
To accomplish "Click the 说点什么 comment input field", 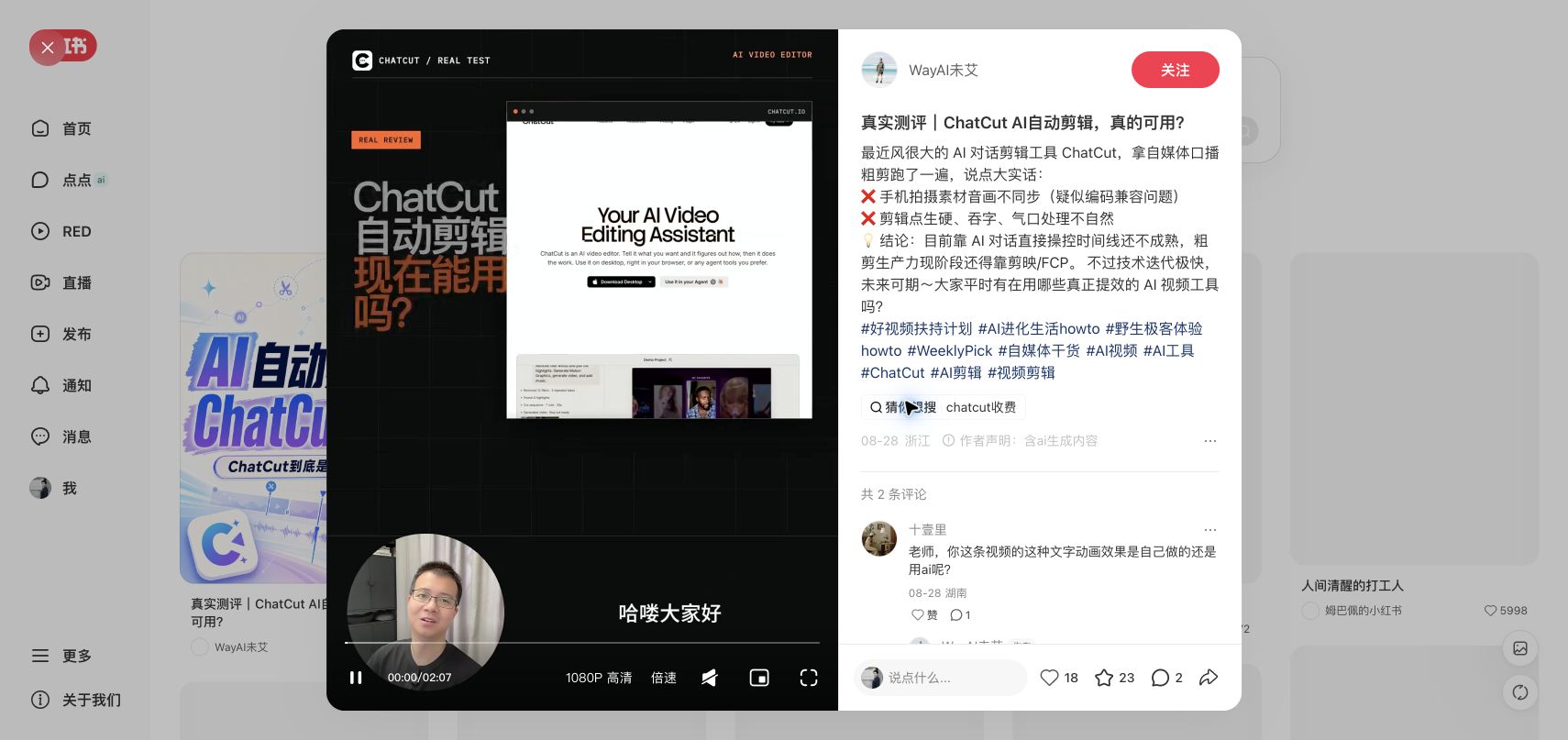I will (x=941, y=678).
